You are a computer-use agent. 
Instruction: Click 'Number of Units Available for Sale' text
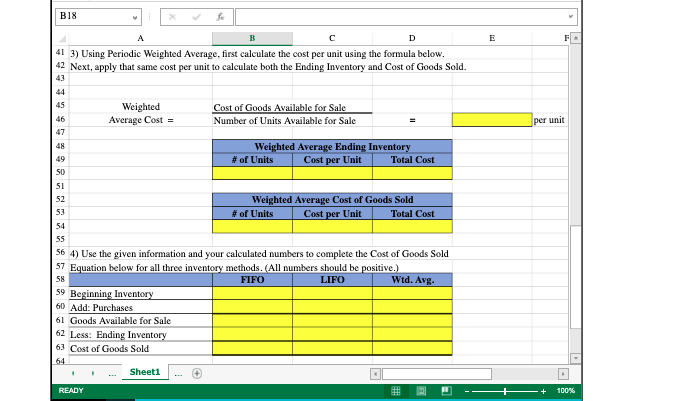285,121
